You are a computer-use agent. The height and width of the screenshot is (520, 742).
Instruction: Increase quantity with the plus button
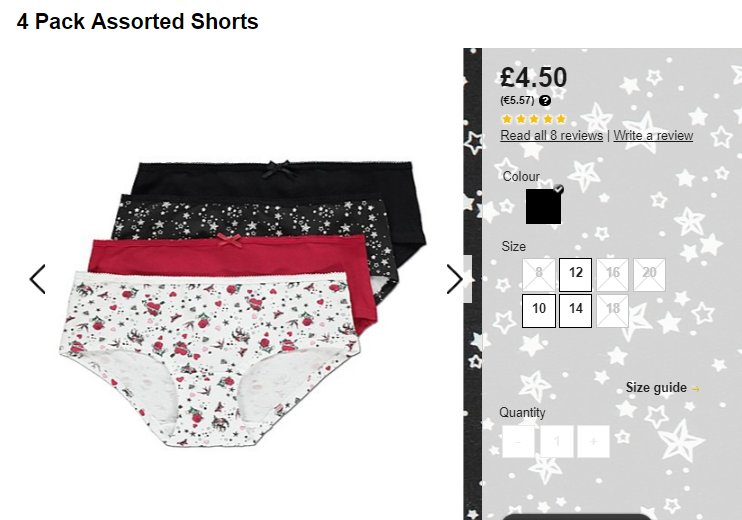pyautogui.click(x=593, y=441)
